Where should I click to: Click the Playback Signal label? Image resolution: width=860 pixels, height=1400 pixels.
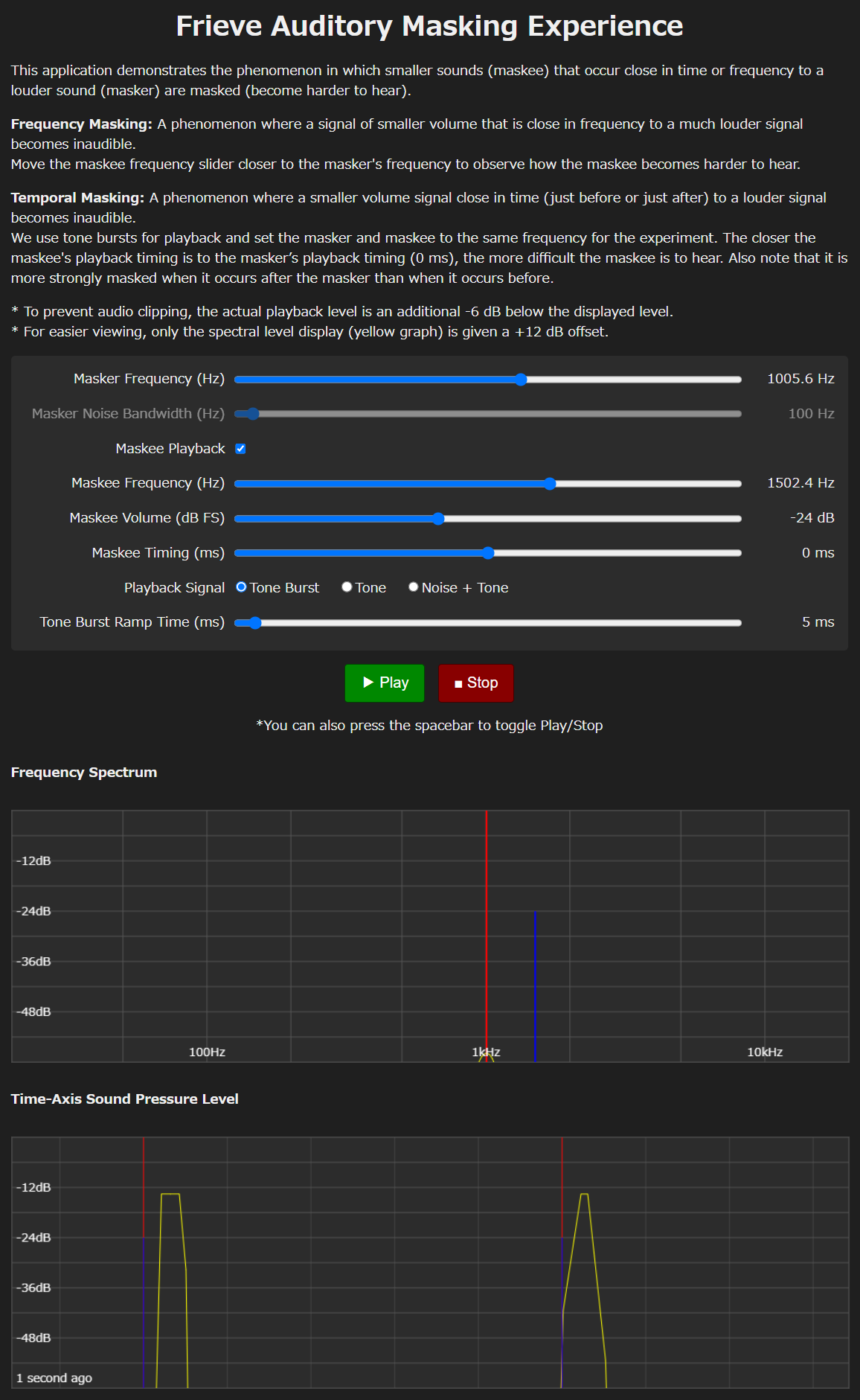(x=174, y=588)
